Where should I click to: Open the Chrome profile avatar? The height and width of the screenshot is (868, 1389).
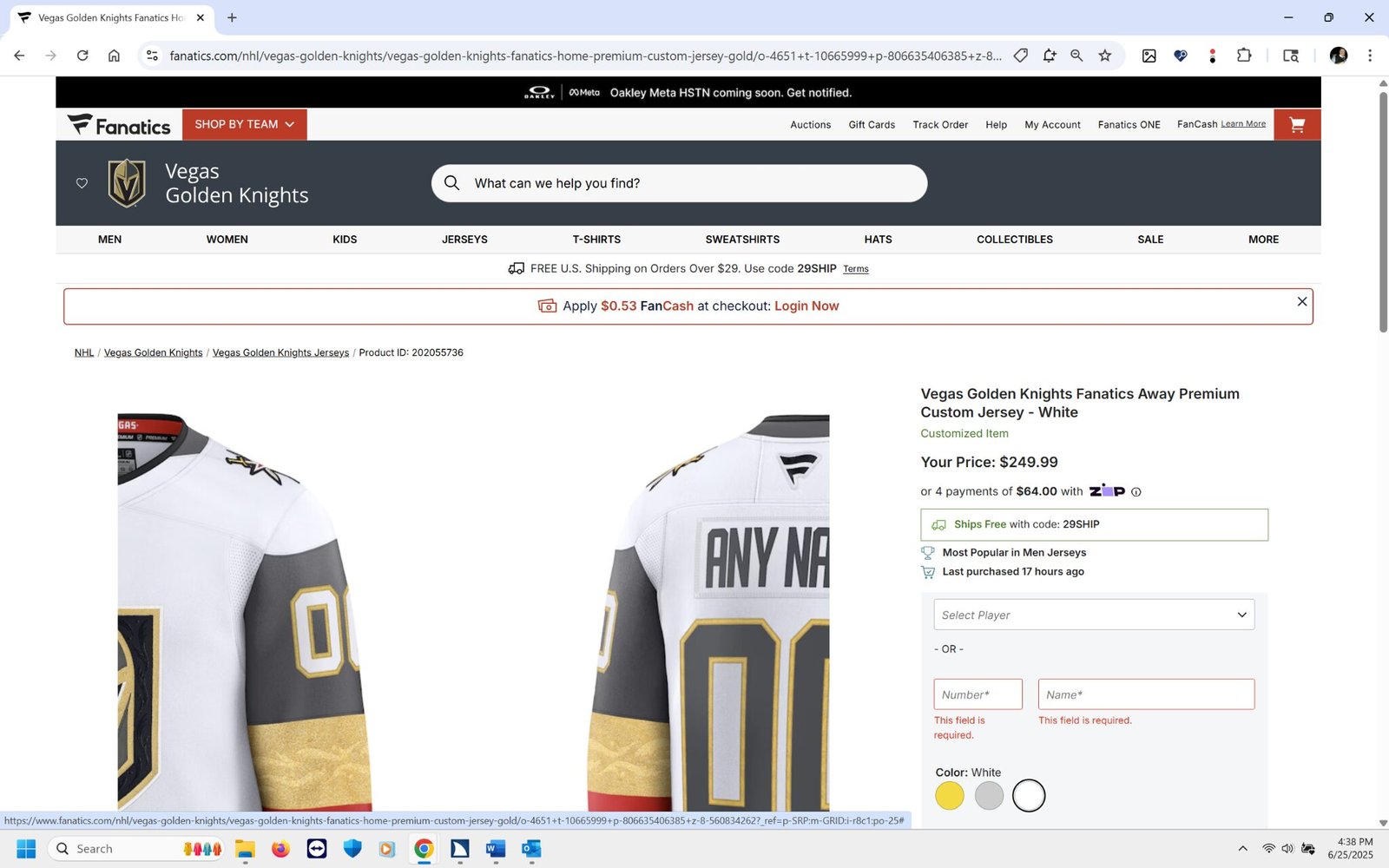(x=1339, y=56)
